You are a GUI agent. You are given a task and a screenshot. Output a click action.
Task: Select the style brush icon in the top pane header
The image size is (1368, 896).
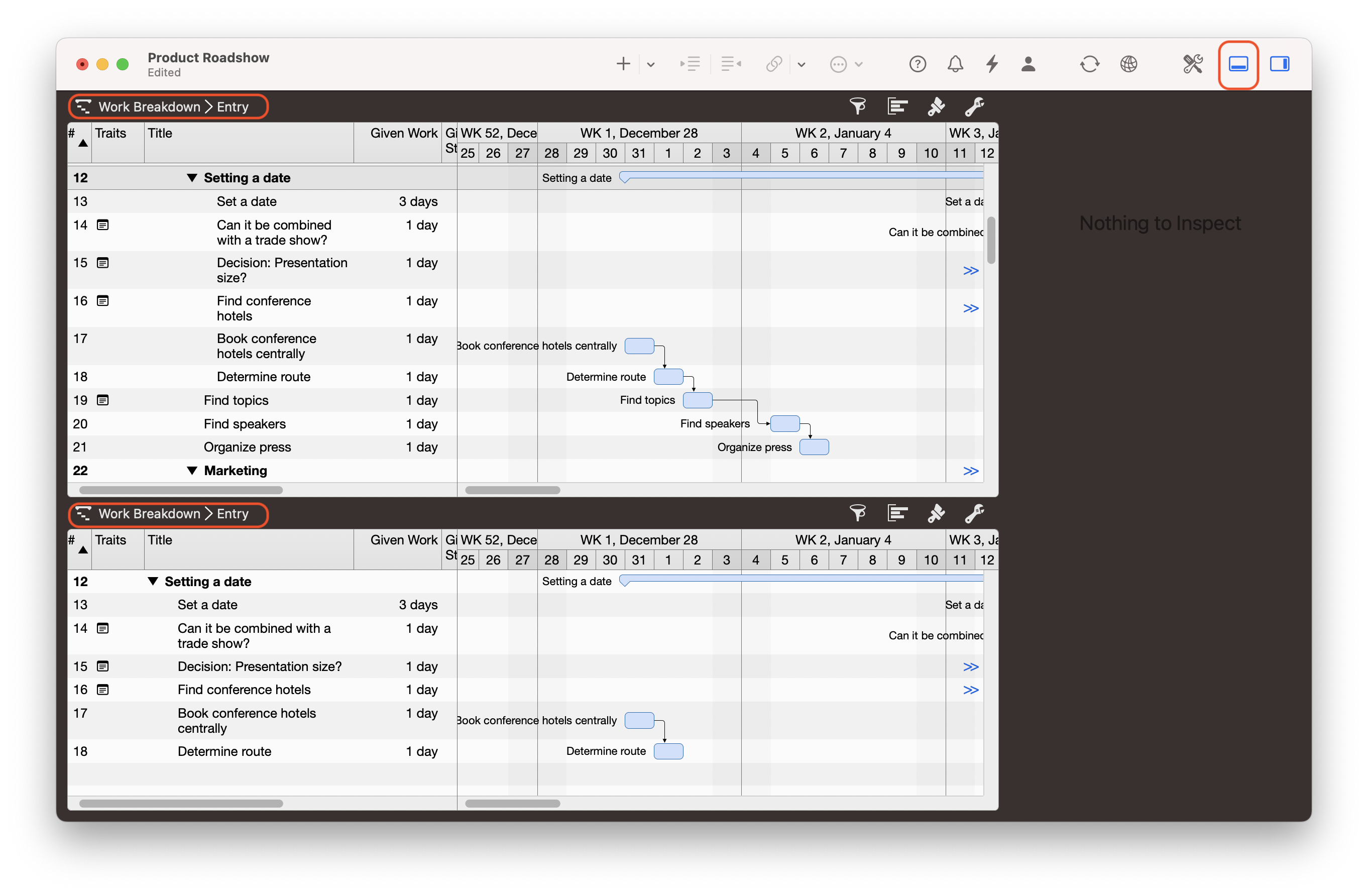click(936, 106)
